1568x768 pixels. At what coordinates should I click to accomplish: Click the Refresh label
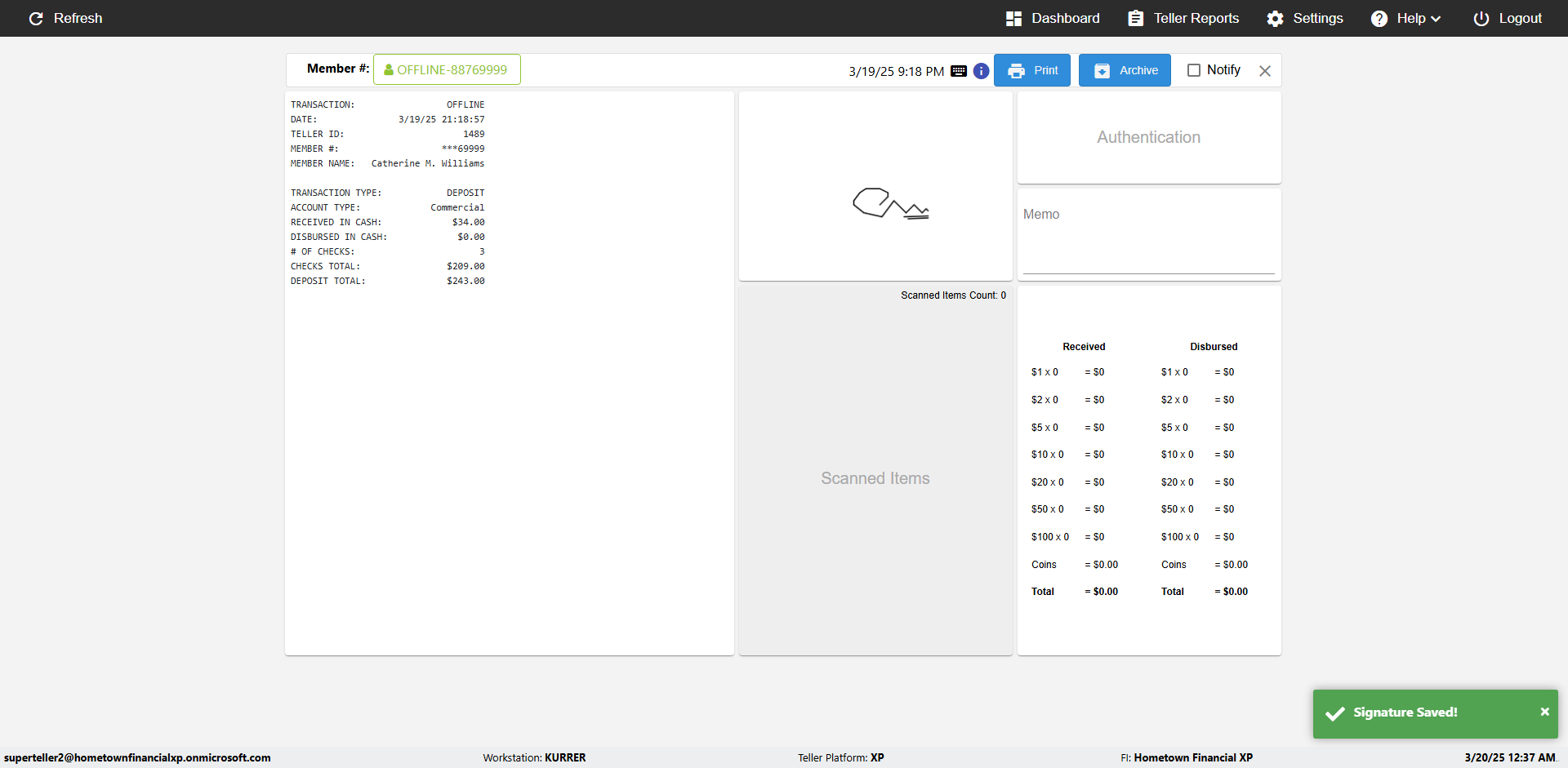tap(78, 18)
